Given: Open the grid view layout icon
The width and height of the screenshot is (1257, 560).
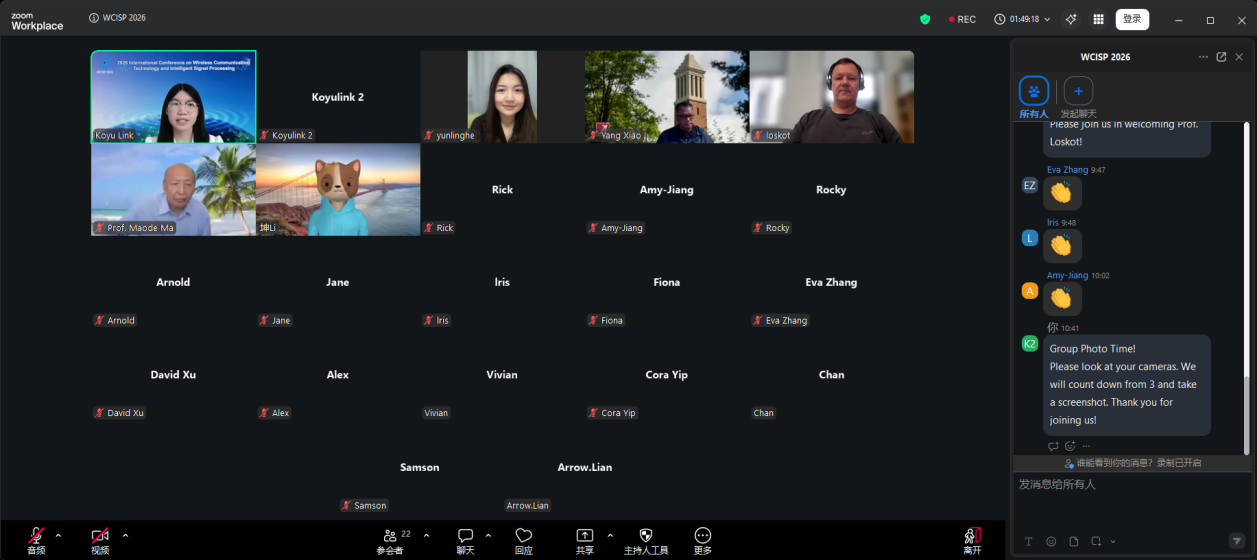Looking at the screenshot, I should coord(1098,19).
